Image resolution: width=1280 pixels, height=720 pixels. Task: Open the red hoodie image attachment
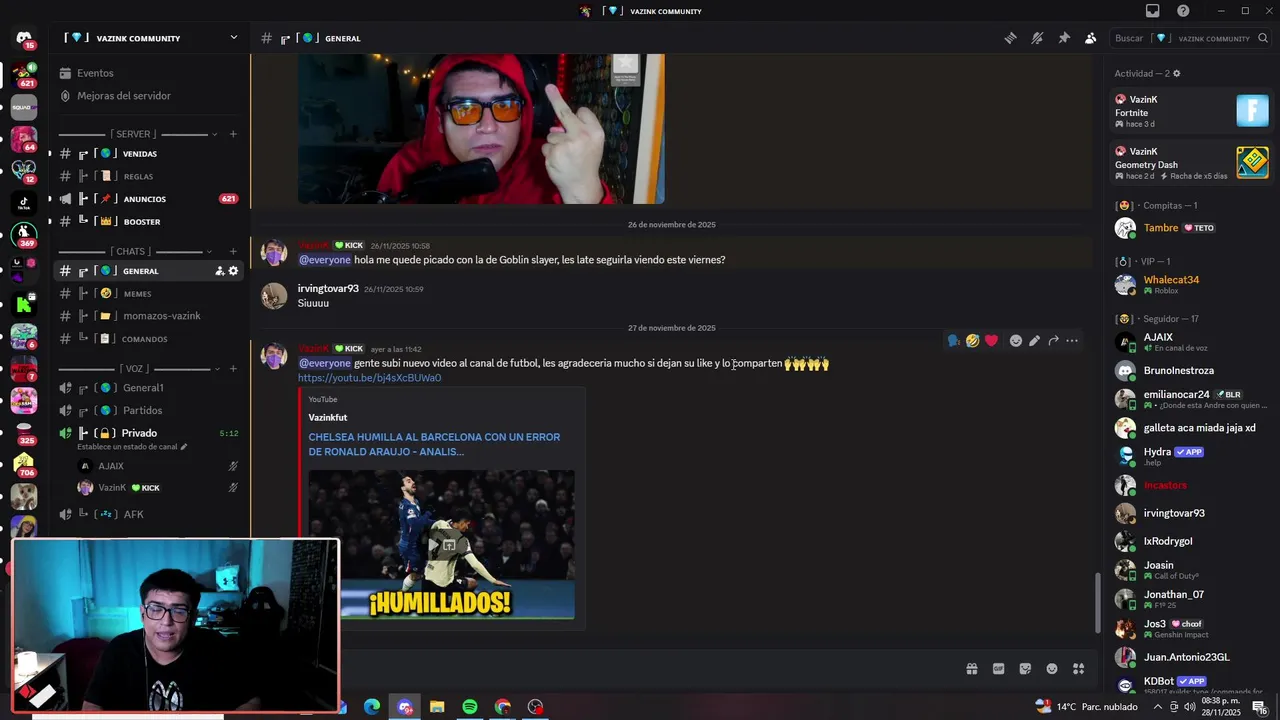481,129
